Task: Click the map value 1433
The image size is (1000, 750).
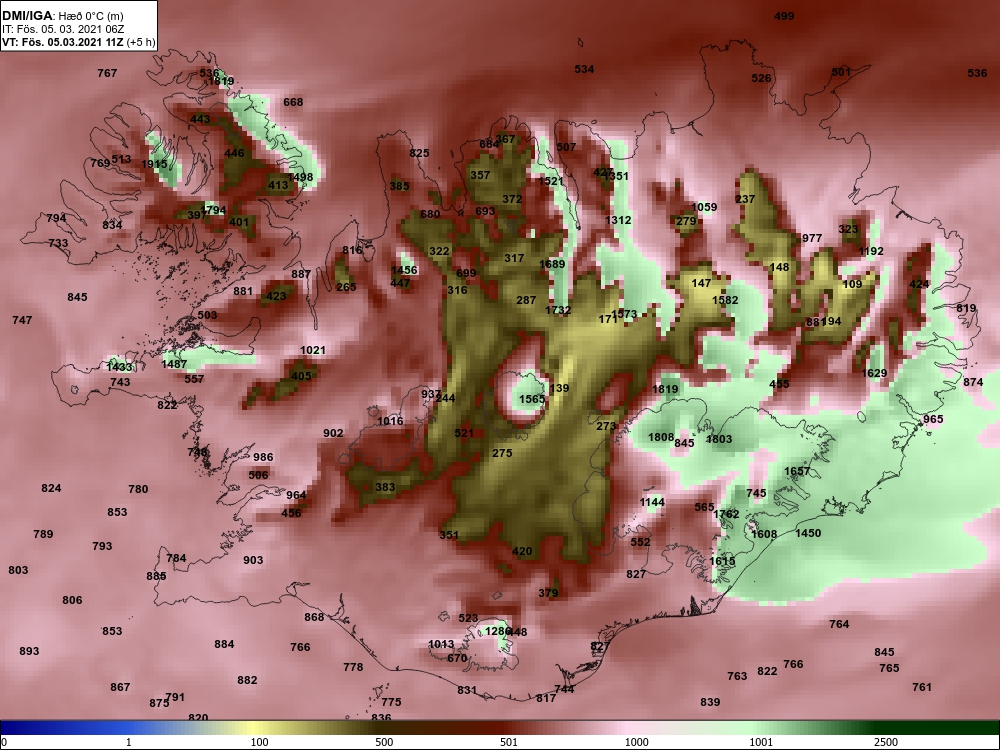Action: (119, 367)
